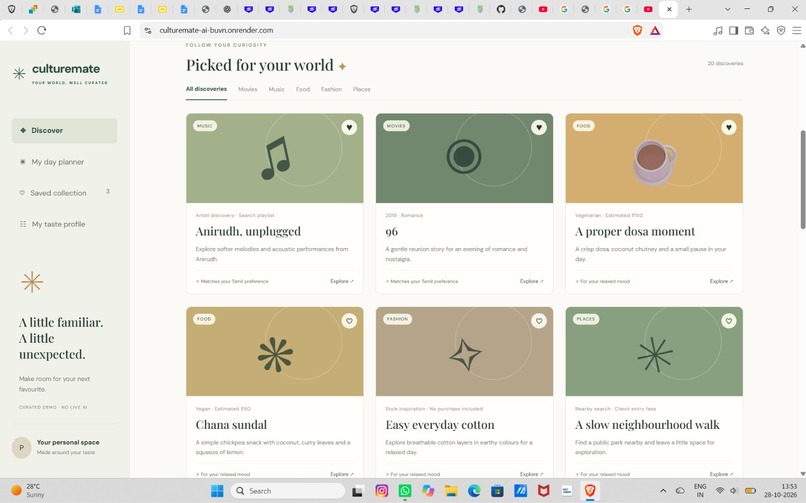Image resolution: width=806 pixels, height=503 pixels.
Task: Open Instagram from the taskbar
Action: tap(381, 491)
